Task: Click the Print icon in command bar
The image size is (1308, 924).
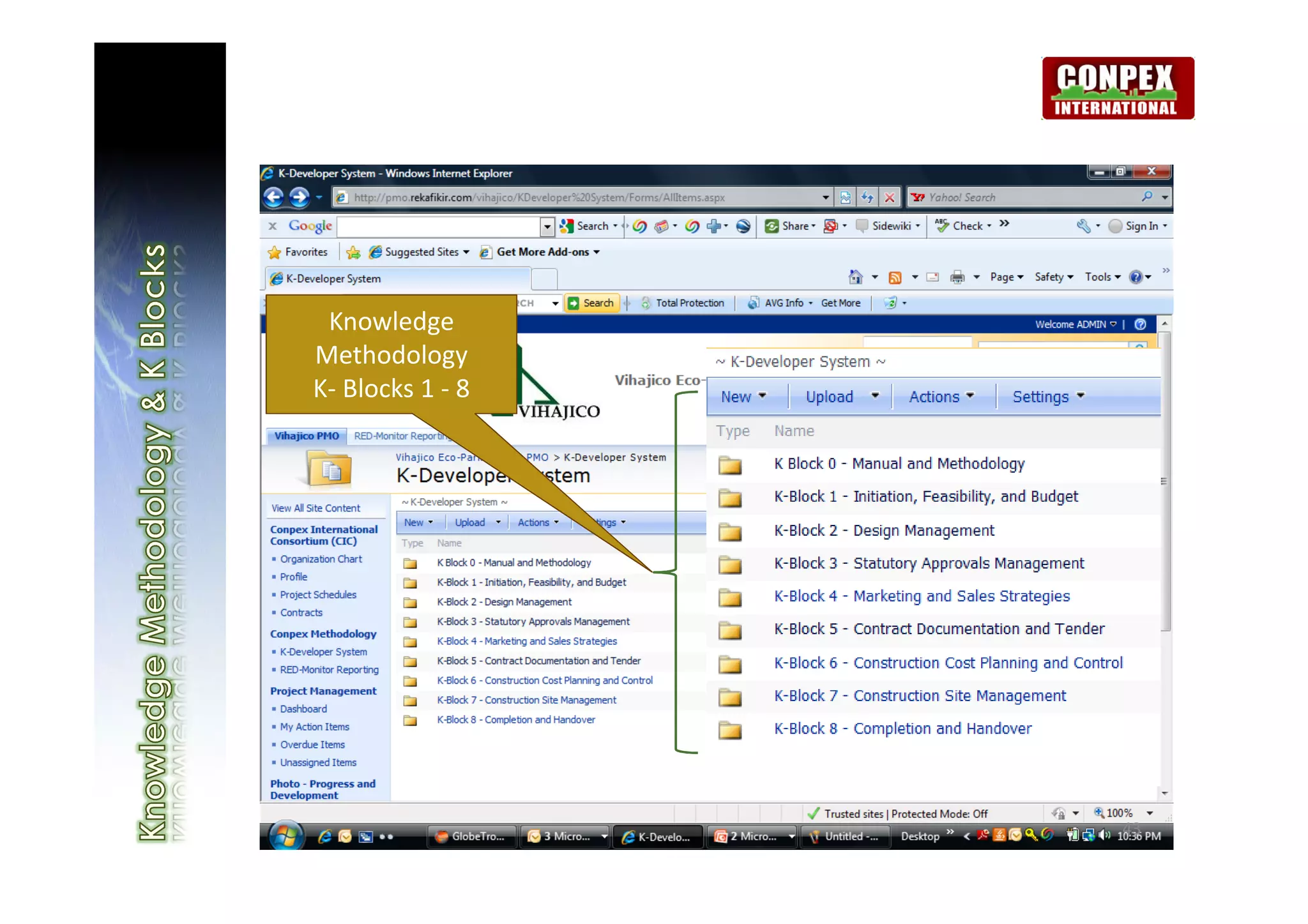Action: tap(957, 277)
